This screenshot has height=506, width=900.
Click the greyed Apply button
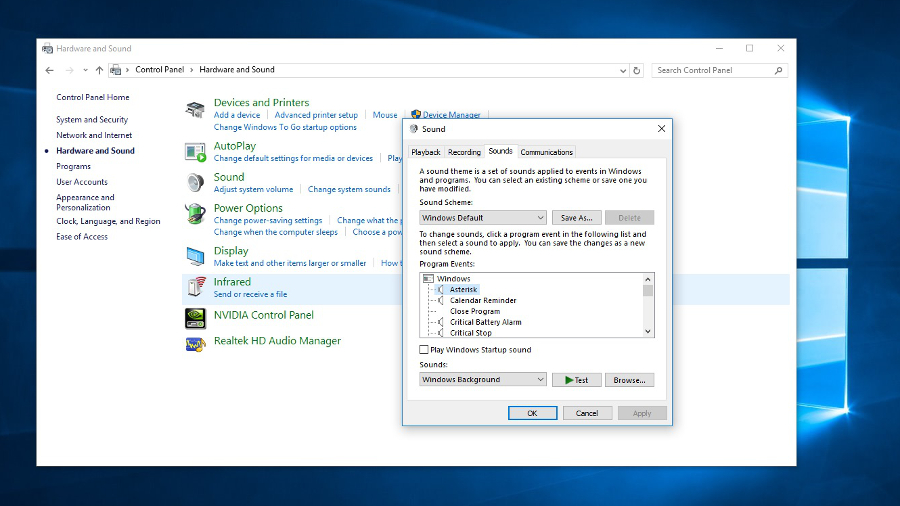coord(642,413)
